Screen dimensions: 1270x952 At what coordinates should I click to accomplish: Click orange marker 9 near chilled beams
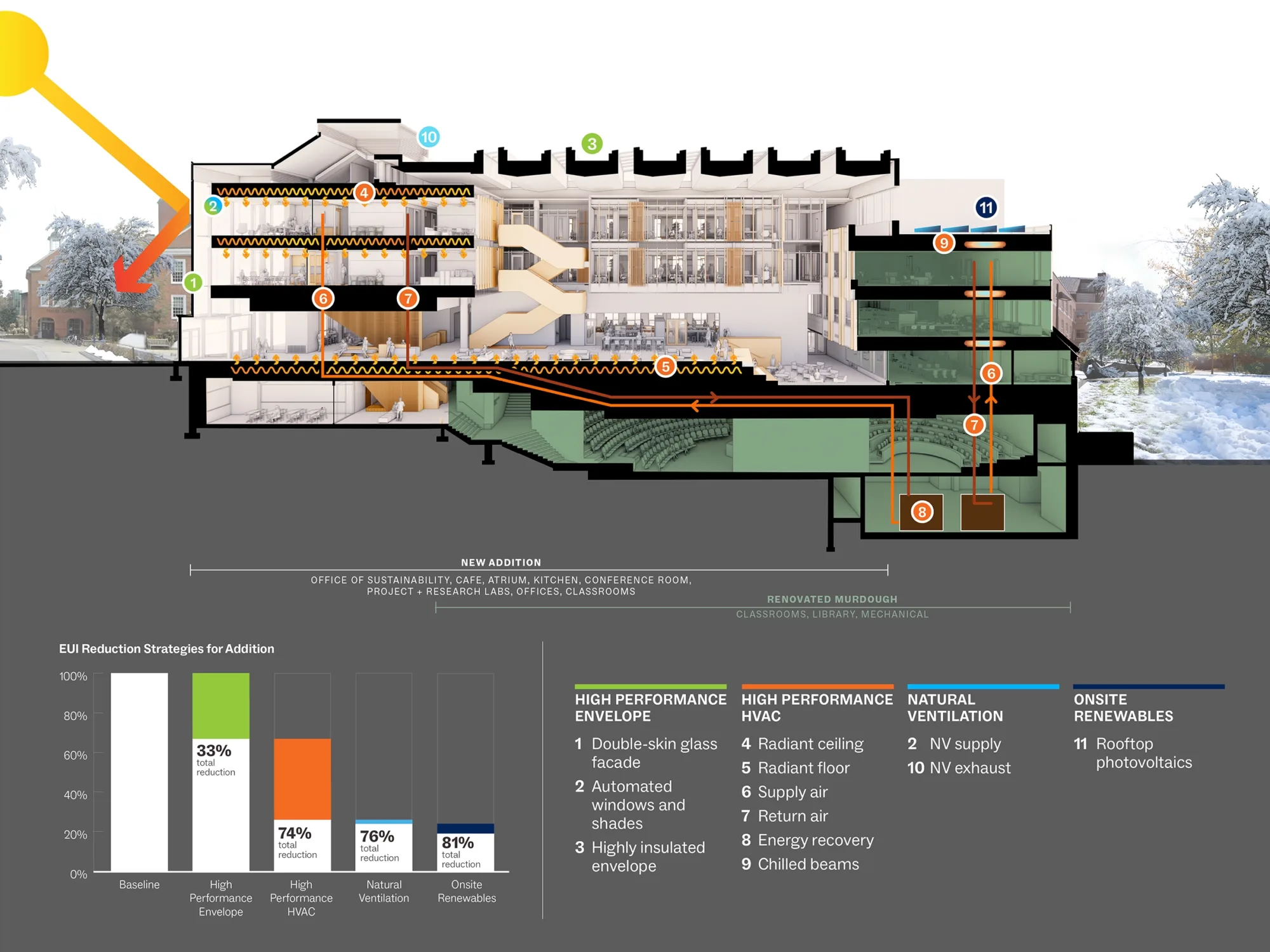[944, 243]
